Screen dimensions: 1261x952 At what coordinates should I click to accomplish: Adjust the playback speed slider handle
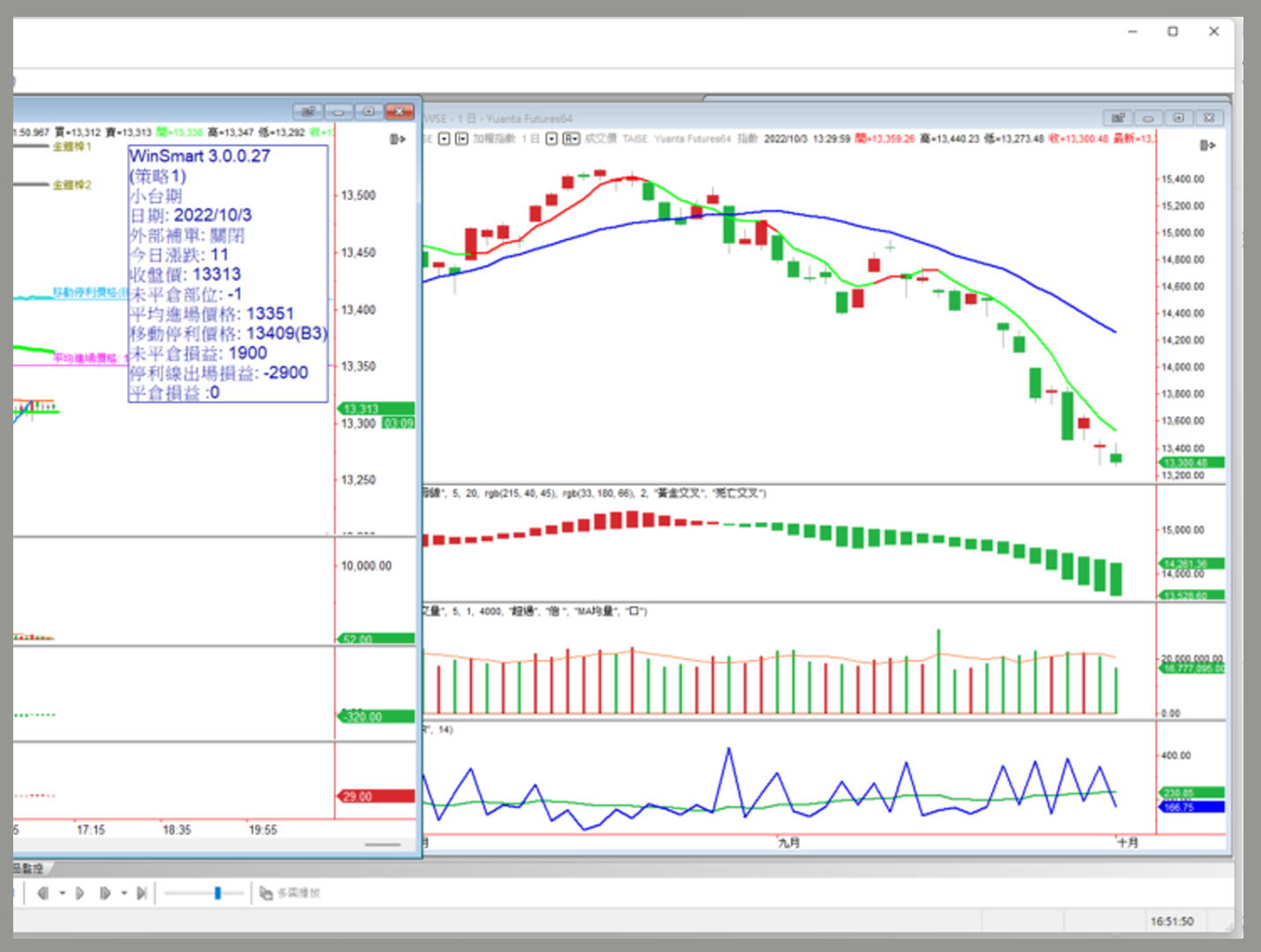tap(217, 893)
